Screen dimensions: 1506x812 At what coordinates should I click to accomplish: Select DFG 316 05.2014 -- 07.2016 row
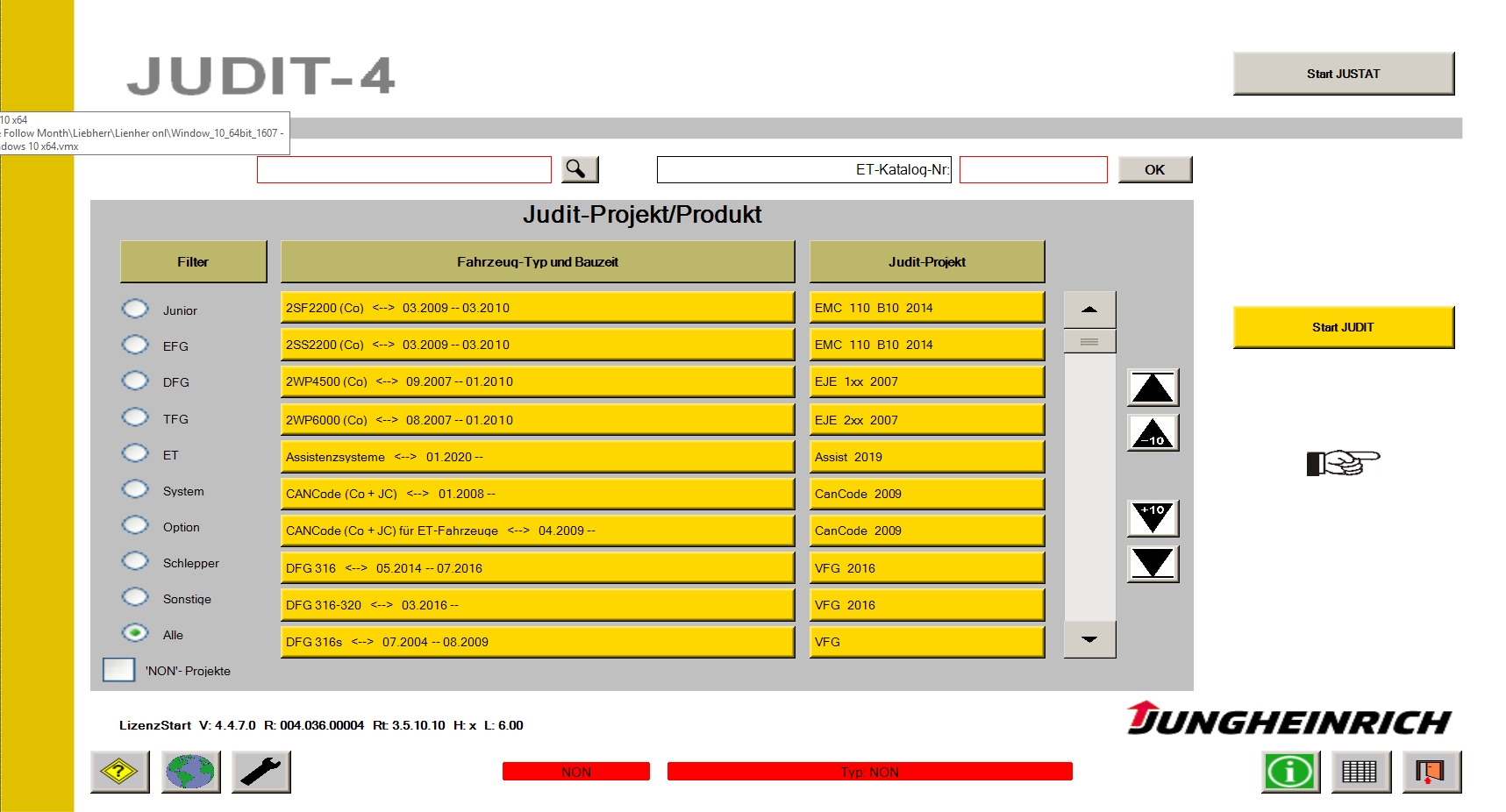(538, 568)
